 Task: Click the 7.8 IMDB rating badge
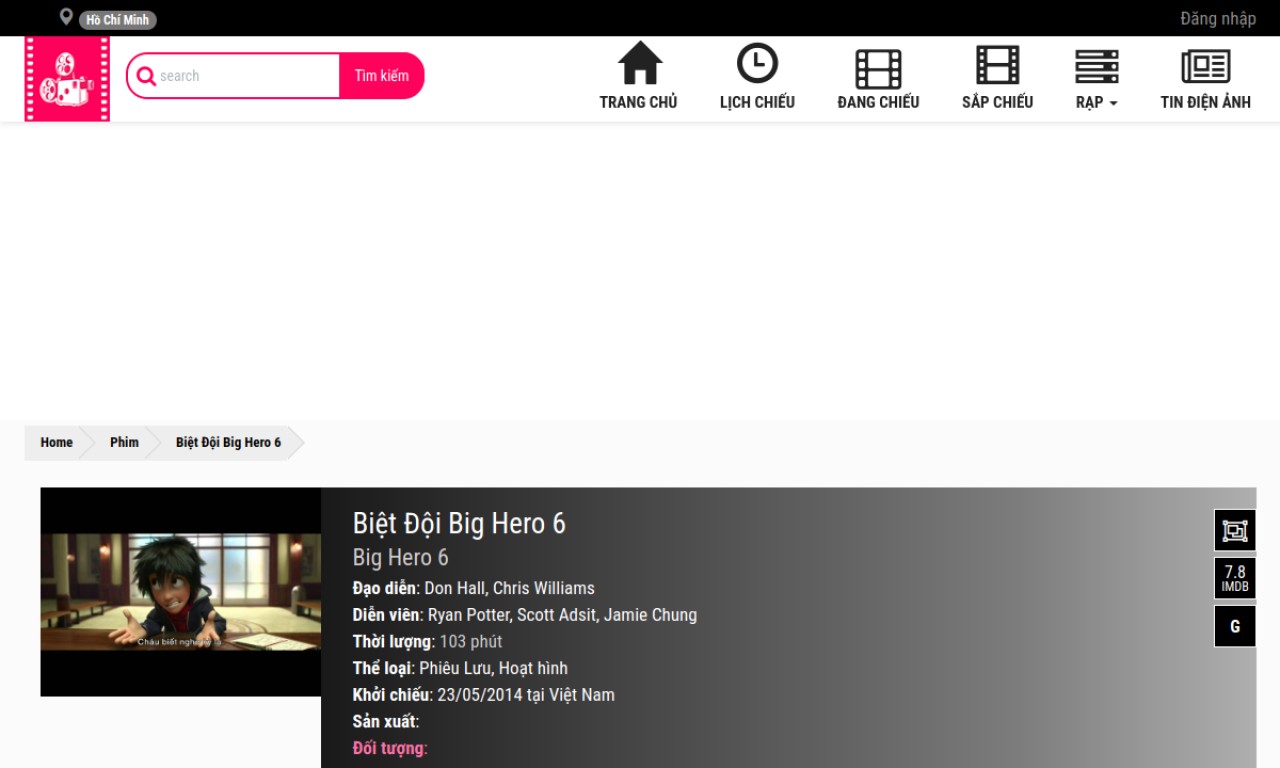click(1235, 579)
